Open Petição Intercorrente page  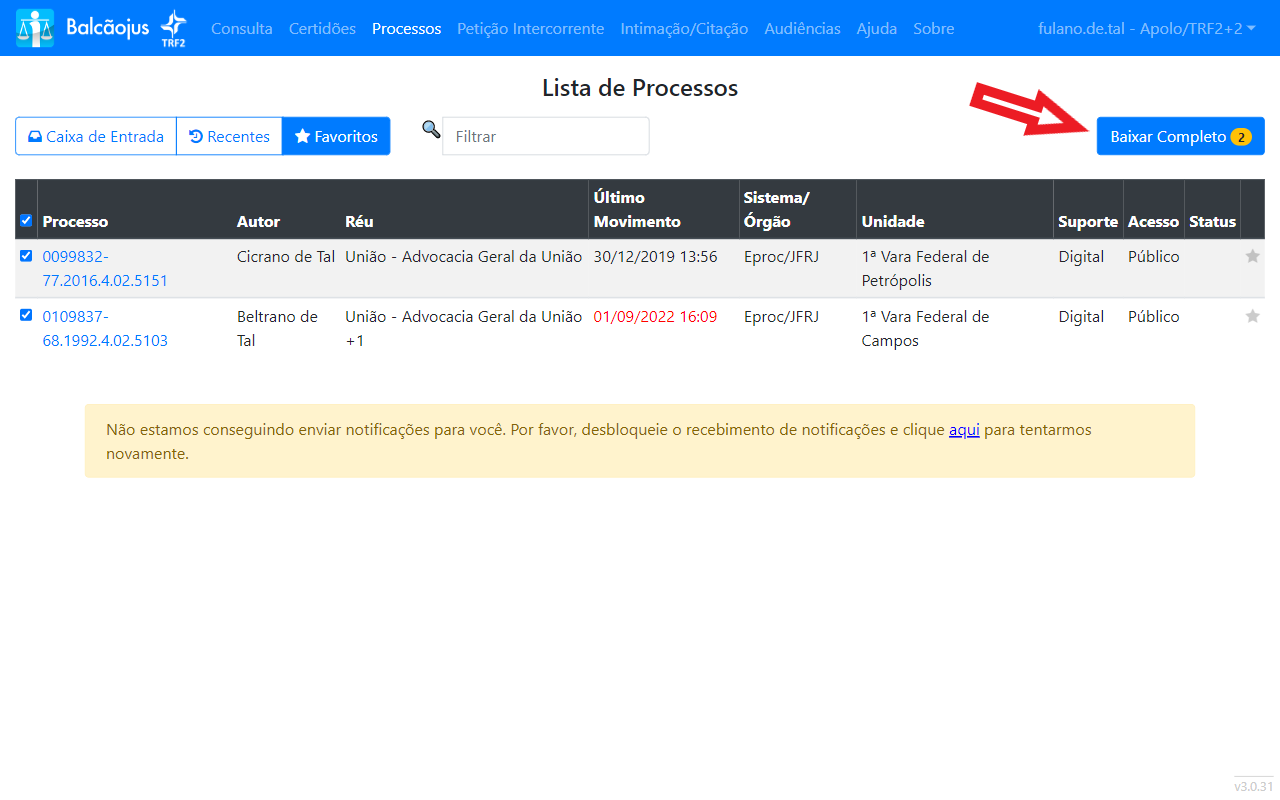click(530, 29)
